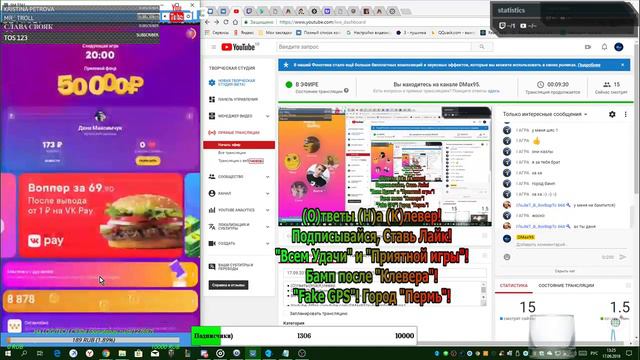Focus the YouTube search field

374,47
